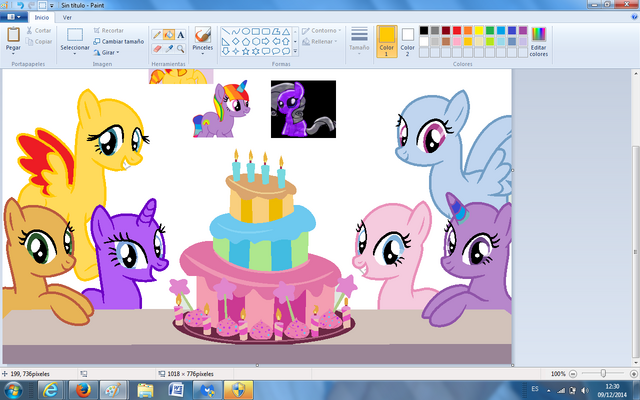Choose the five-point star shape

tap(246, 51)
